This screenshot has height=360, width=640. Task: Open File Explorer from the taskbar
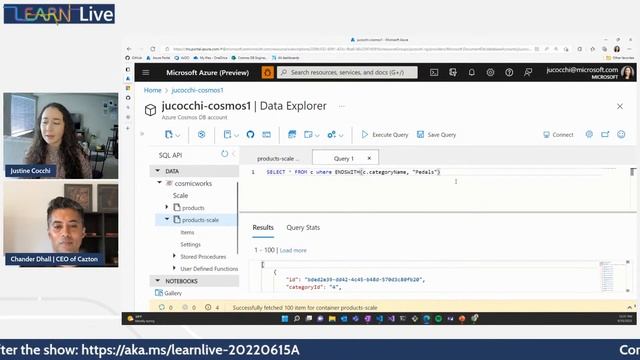coord(332,319)
